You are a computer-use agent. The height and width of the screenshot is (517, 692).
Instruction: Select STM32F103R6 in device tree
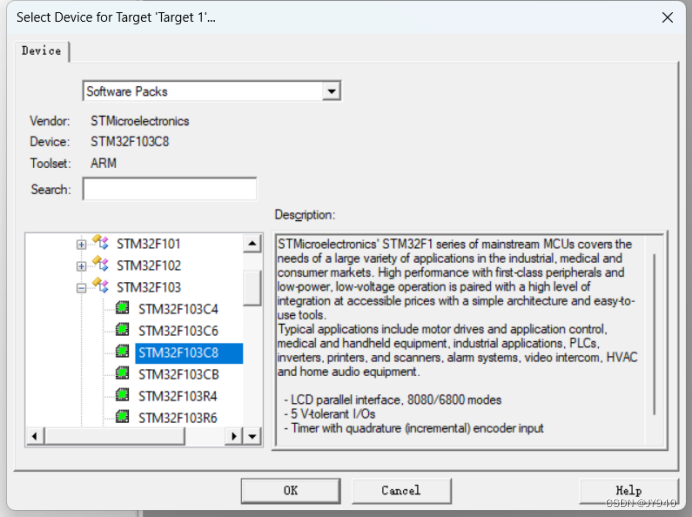[177, 418]
